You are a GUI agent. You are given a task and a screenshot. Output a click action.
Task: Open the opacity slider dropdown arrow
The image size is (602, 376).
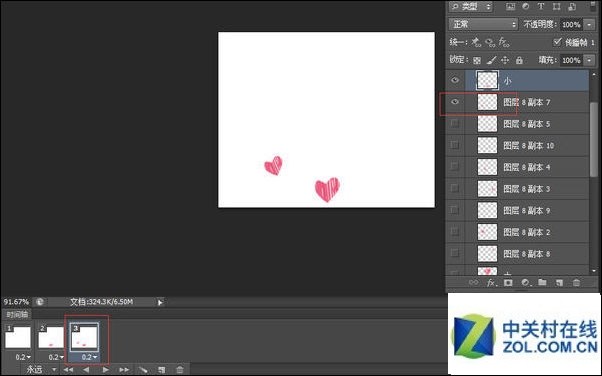point(589,25)
